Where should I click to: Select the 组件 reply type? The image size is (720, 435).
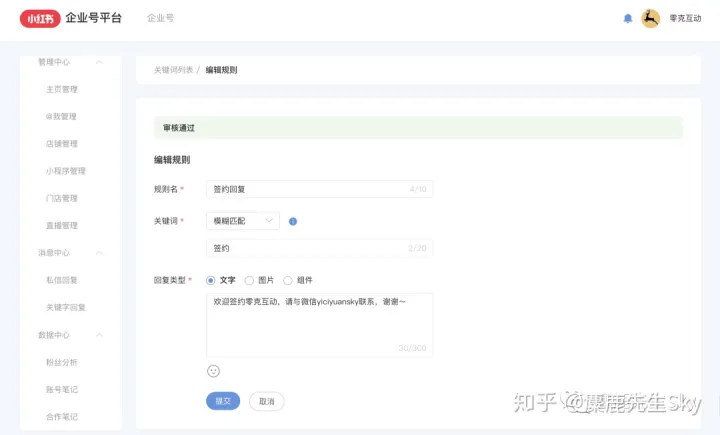pyautogui.click(x=288, y=280)
